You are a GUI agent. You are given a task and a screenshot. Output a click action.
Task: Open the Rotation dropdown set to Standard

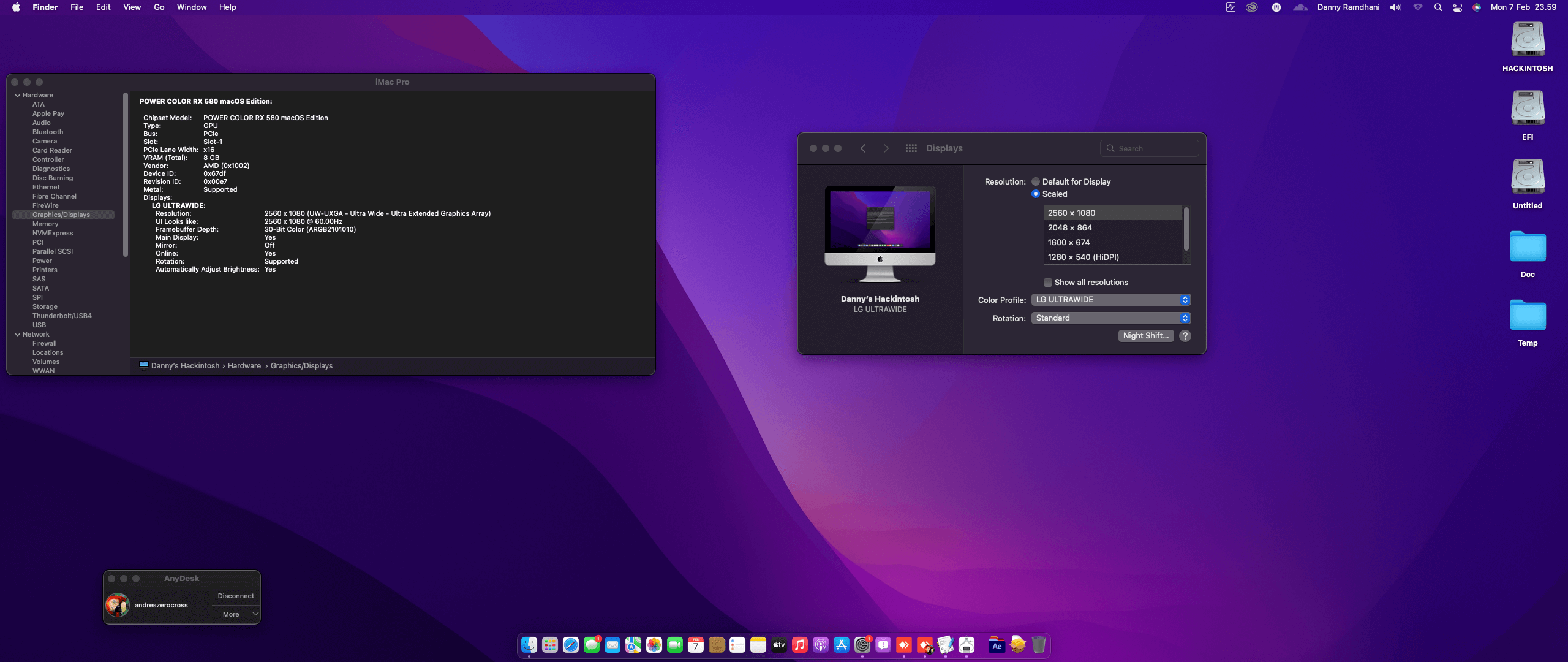coord(1110,318)
